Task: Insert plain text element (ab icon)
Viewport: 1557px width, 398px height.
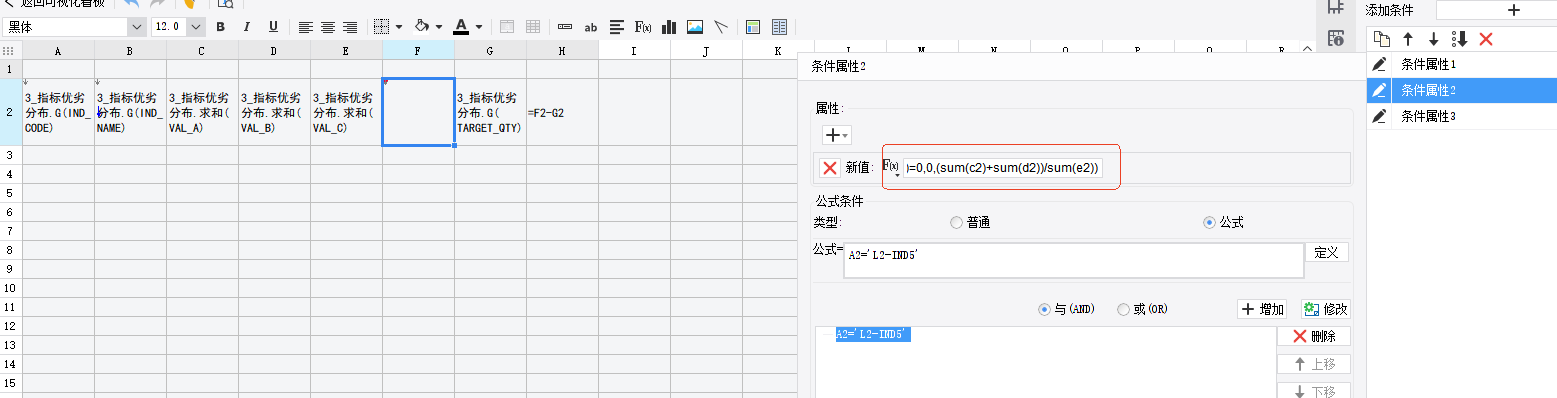Action: click(591, 27)
